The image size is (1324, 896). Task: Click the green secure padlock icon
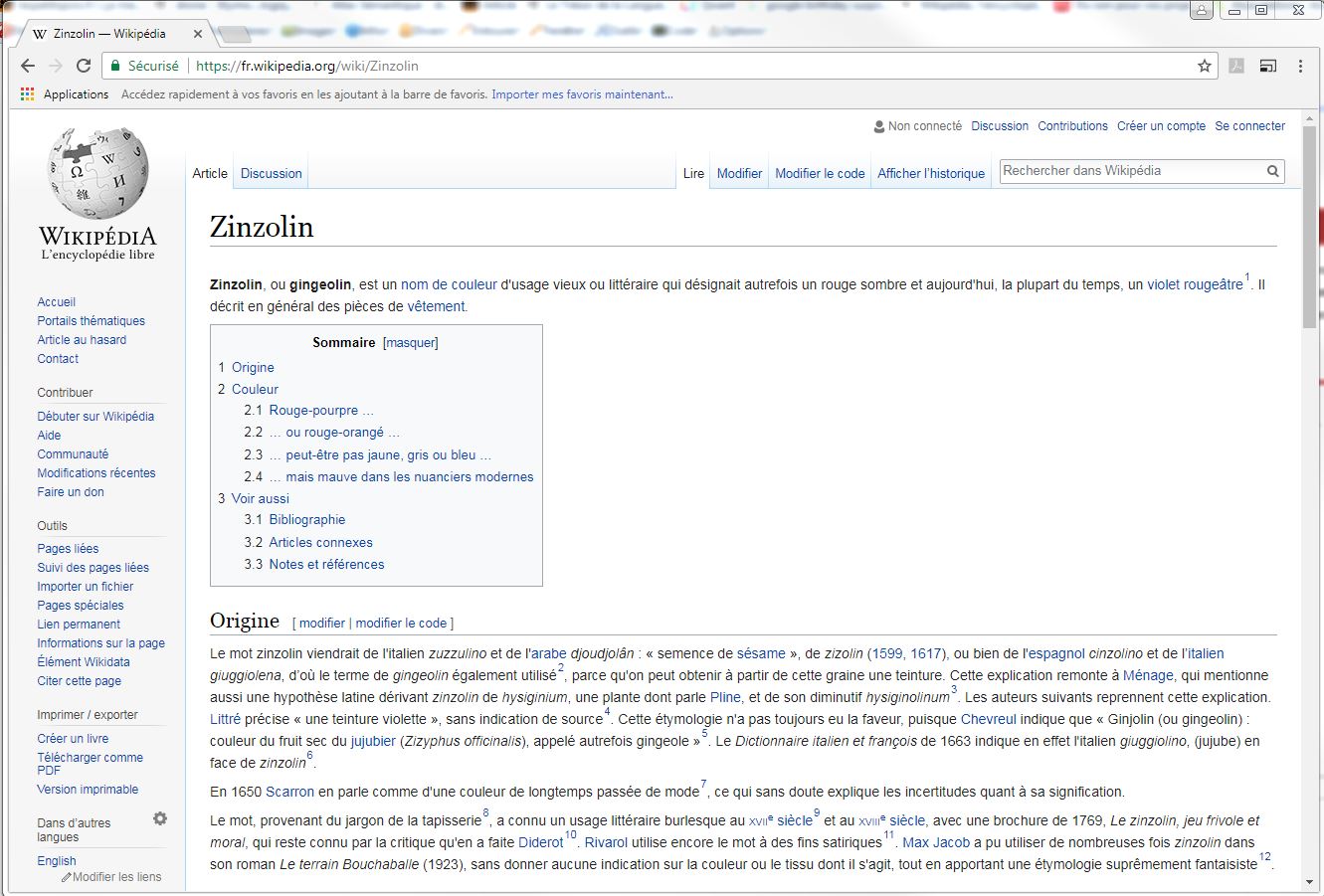point(115,66)
